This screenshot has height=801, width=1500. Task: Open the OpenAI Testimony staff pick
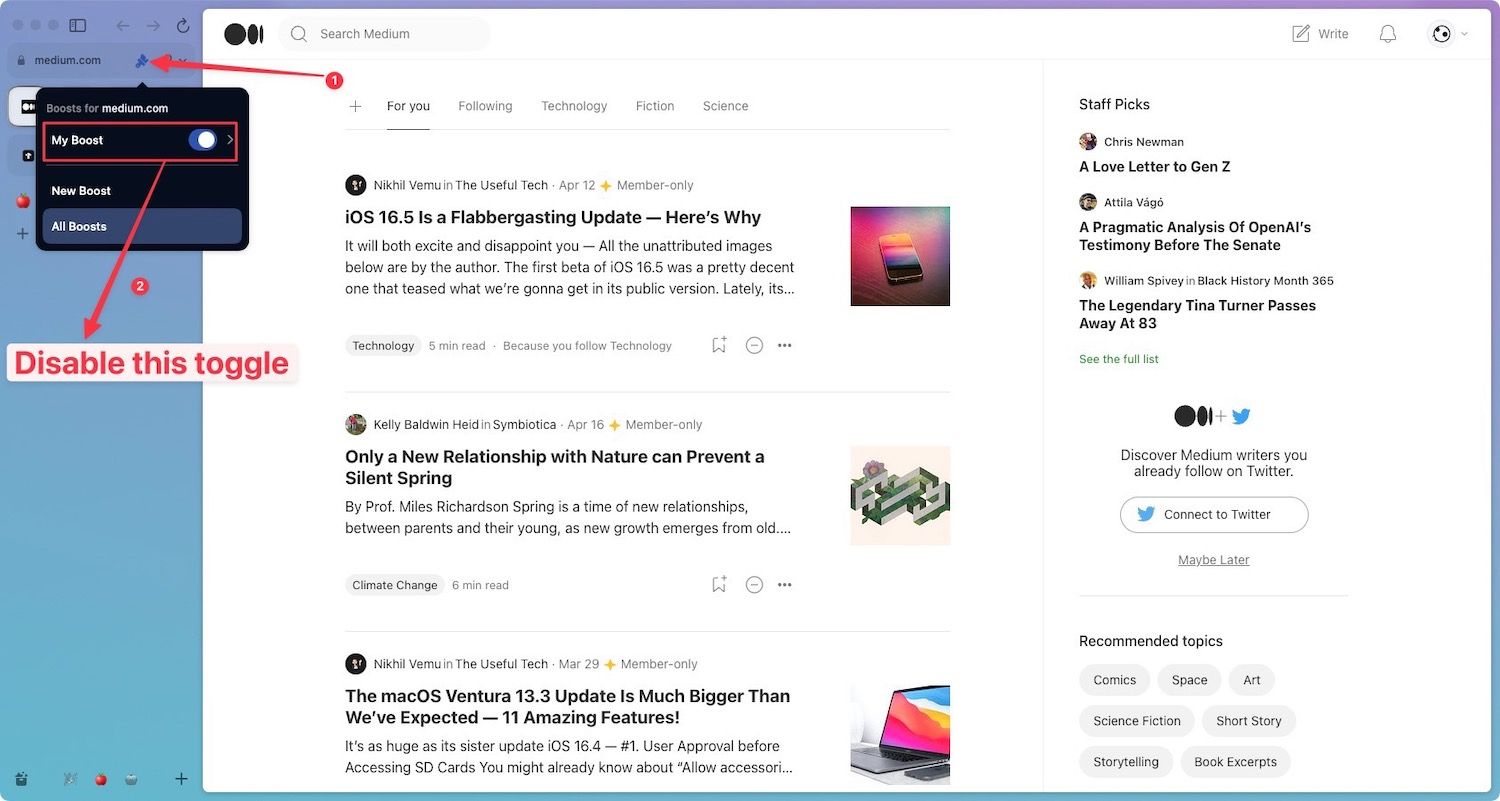click(x=1195, y=236)
